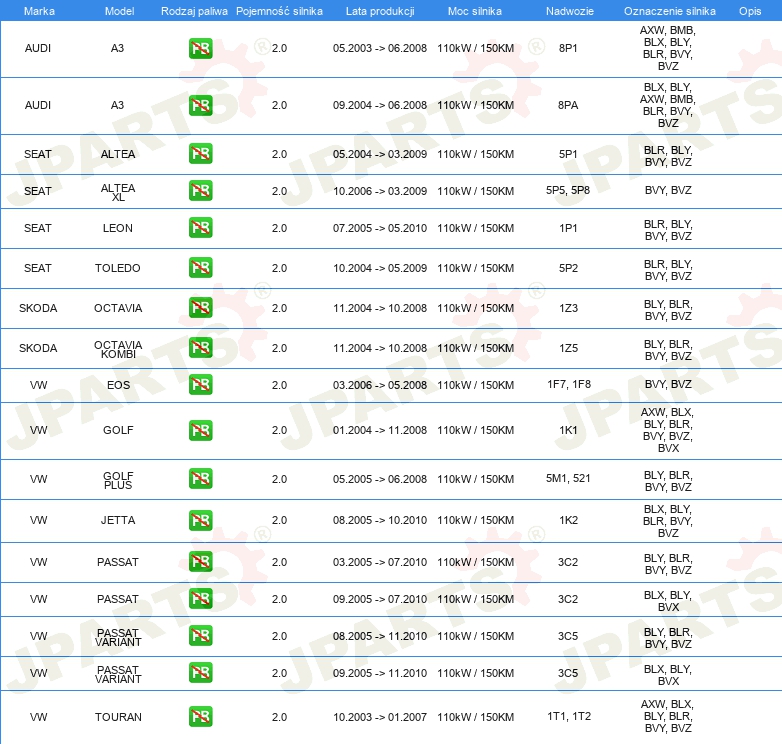Click production years 03.2006 -> 05.2008
This screenshot has height=744, width=782.
tap(380, 385)
